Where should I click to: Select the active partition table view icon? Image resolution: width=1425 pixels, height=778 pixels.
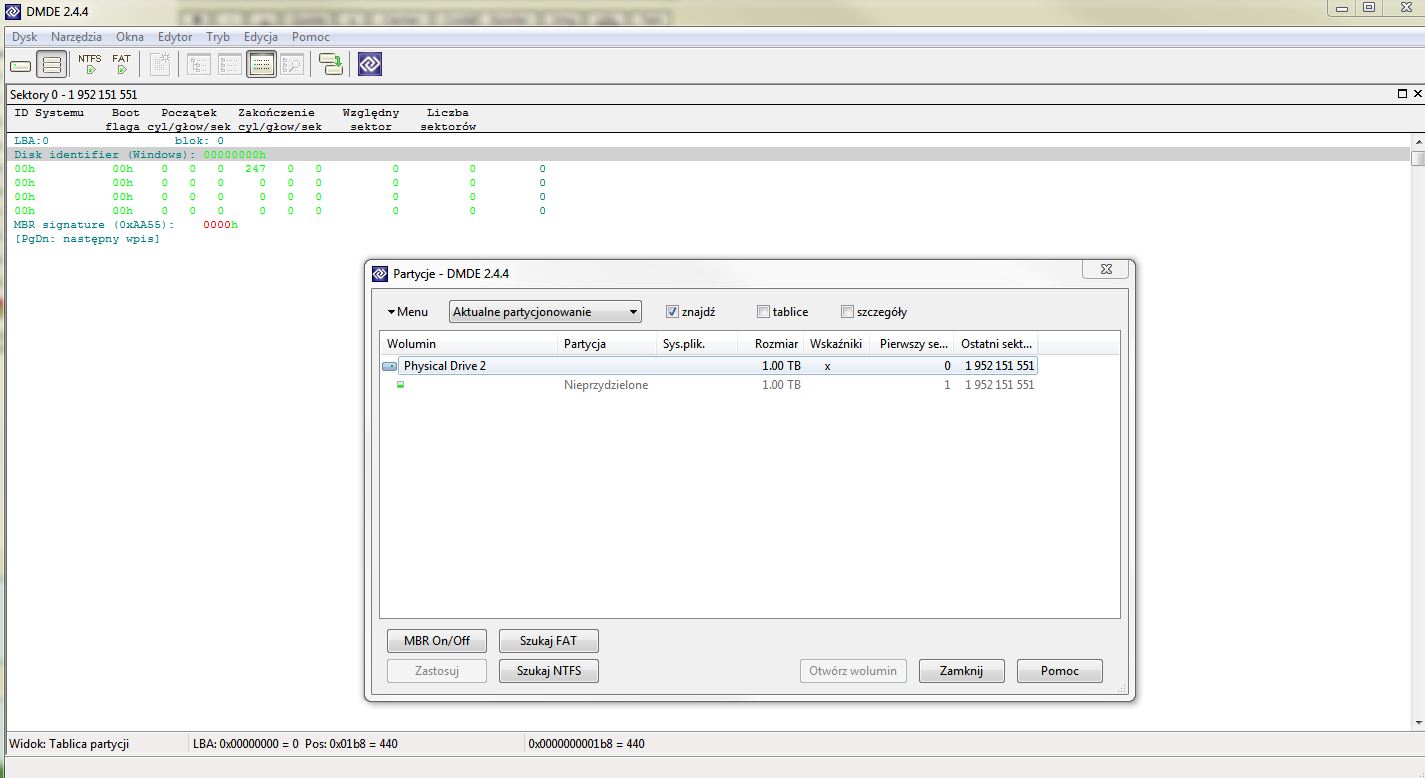(262, 65)
